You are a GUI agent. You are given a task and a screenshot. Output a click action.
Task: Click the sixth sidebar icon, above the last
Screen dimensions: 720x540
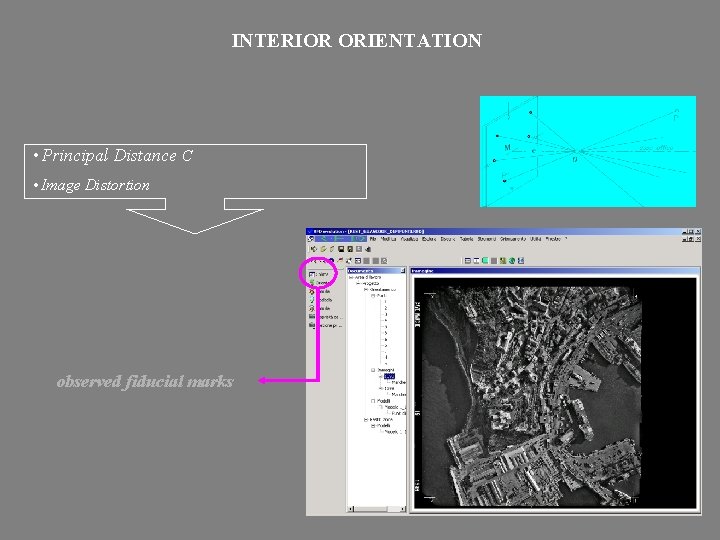312,316
